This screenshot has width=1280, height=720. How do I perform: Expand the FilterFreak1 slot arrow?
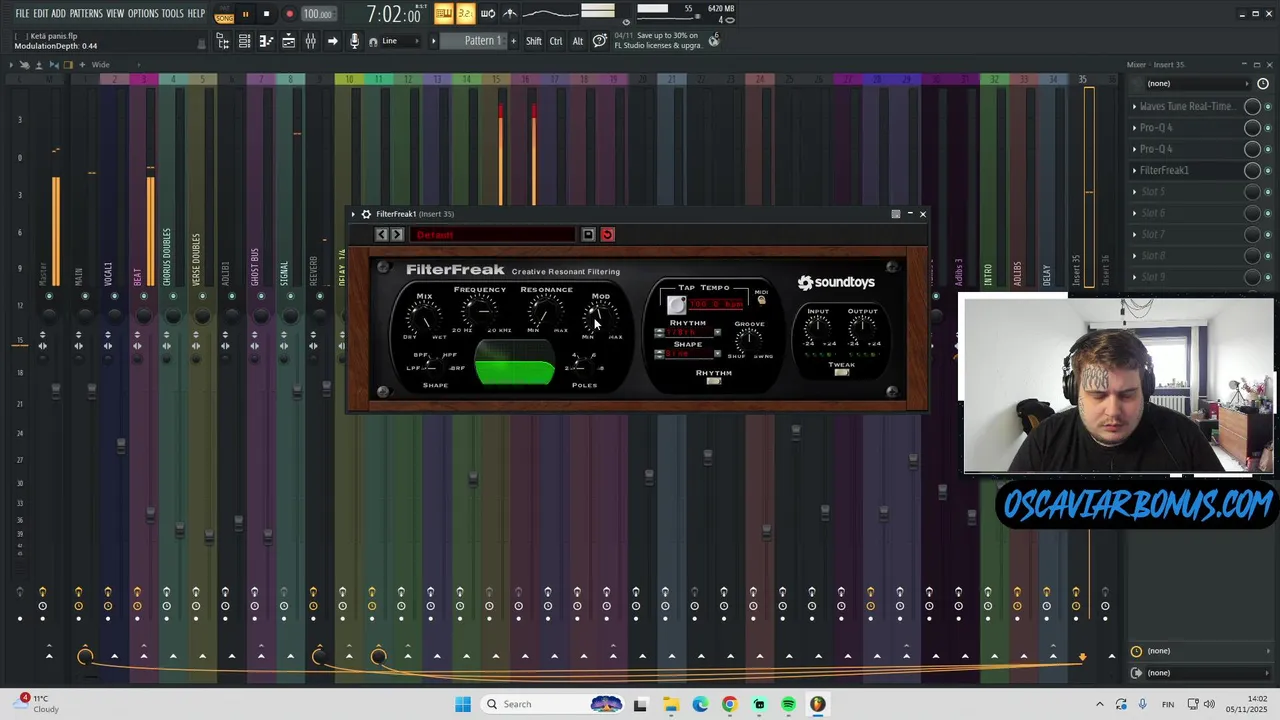click(1134, 170)
